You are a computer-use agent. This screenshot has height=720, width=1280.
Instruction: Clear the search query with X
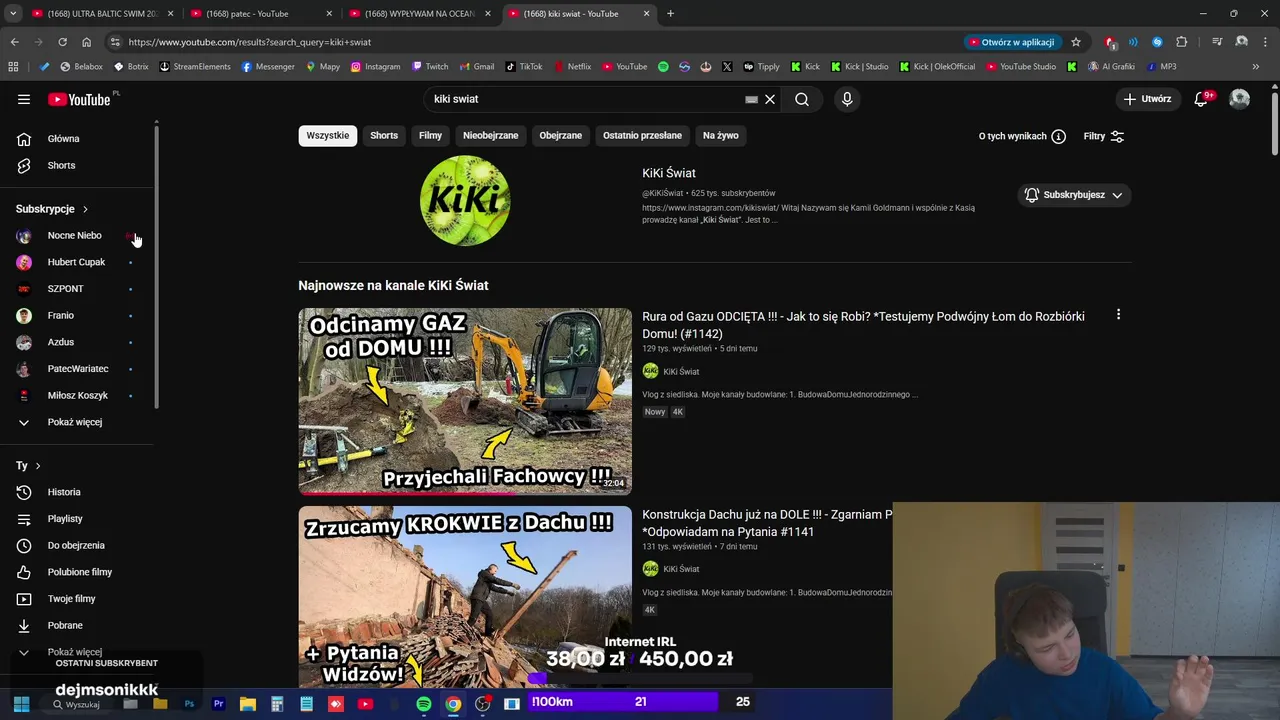pyautogui.click(x=770, y=99)
